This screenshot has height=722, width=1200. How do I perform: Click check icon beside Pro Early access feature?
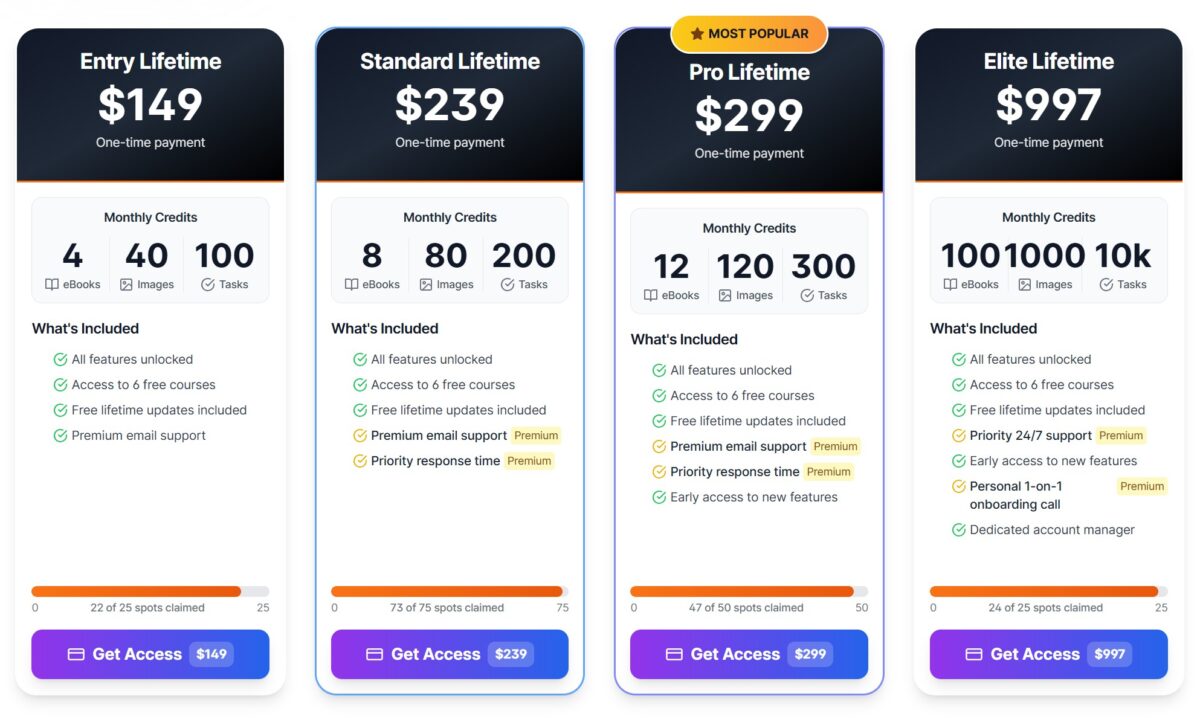659,497
